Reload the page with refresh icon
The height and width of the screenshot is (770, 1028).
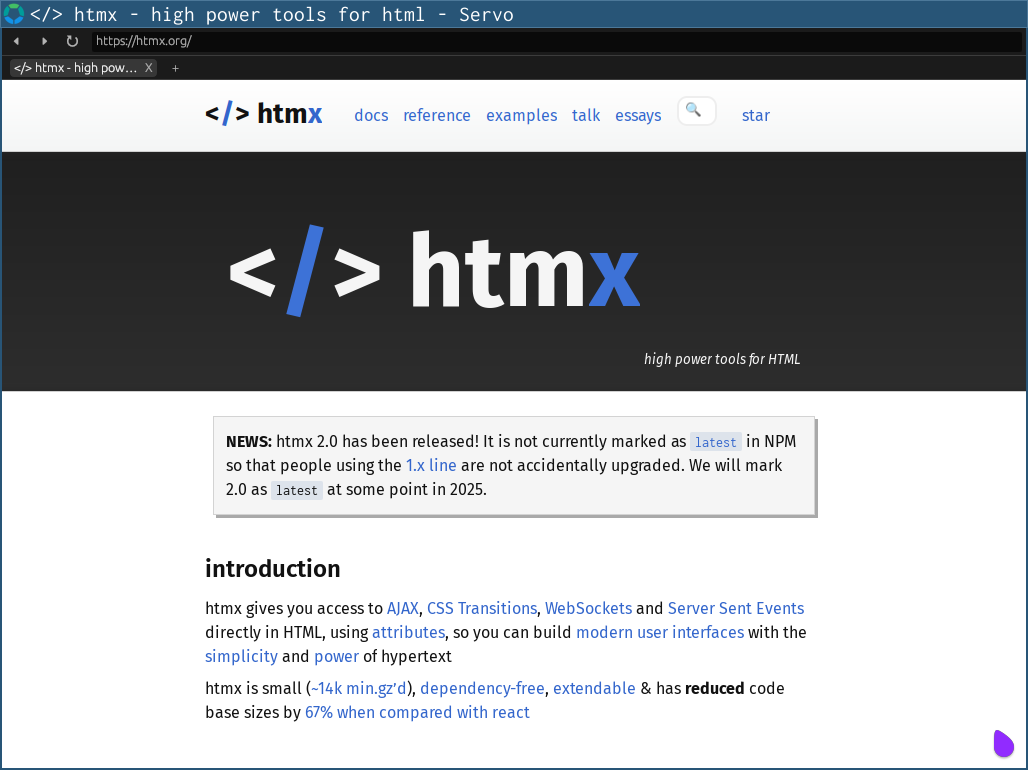72,41
